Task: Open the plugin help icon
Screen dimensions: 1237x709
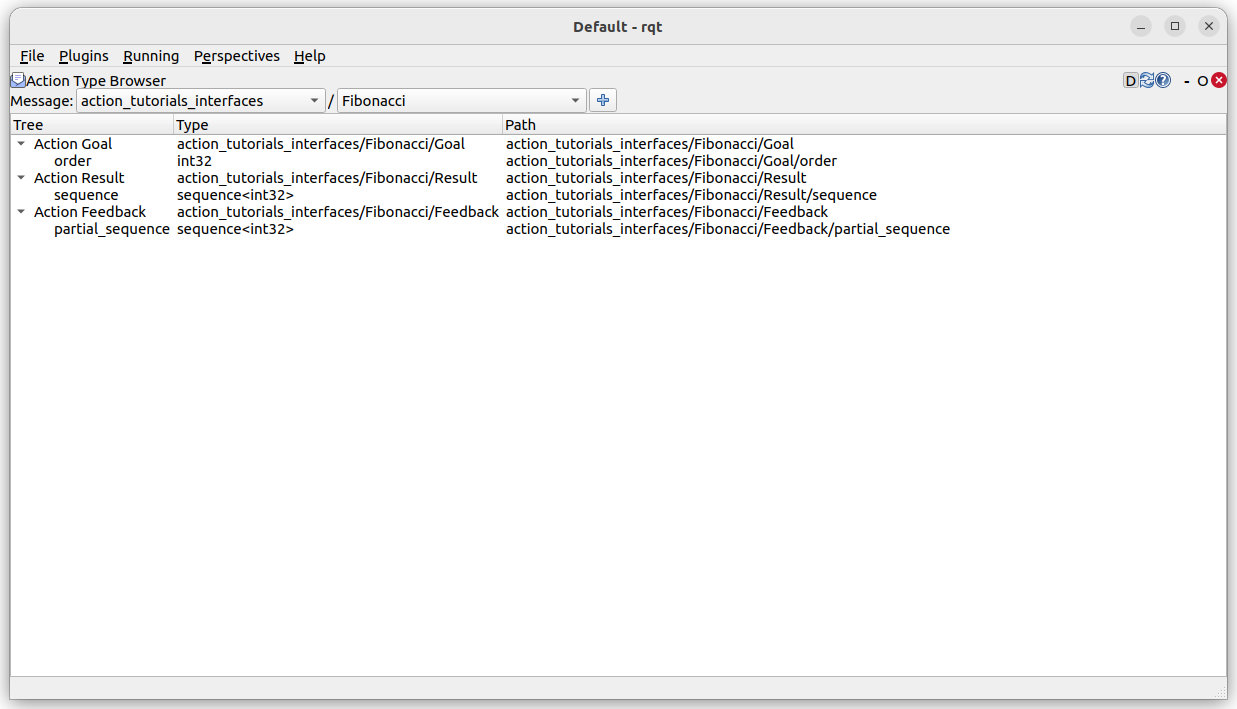Action: [1163, 81]
